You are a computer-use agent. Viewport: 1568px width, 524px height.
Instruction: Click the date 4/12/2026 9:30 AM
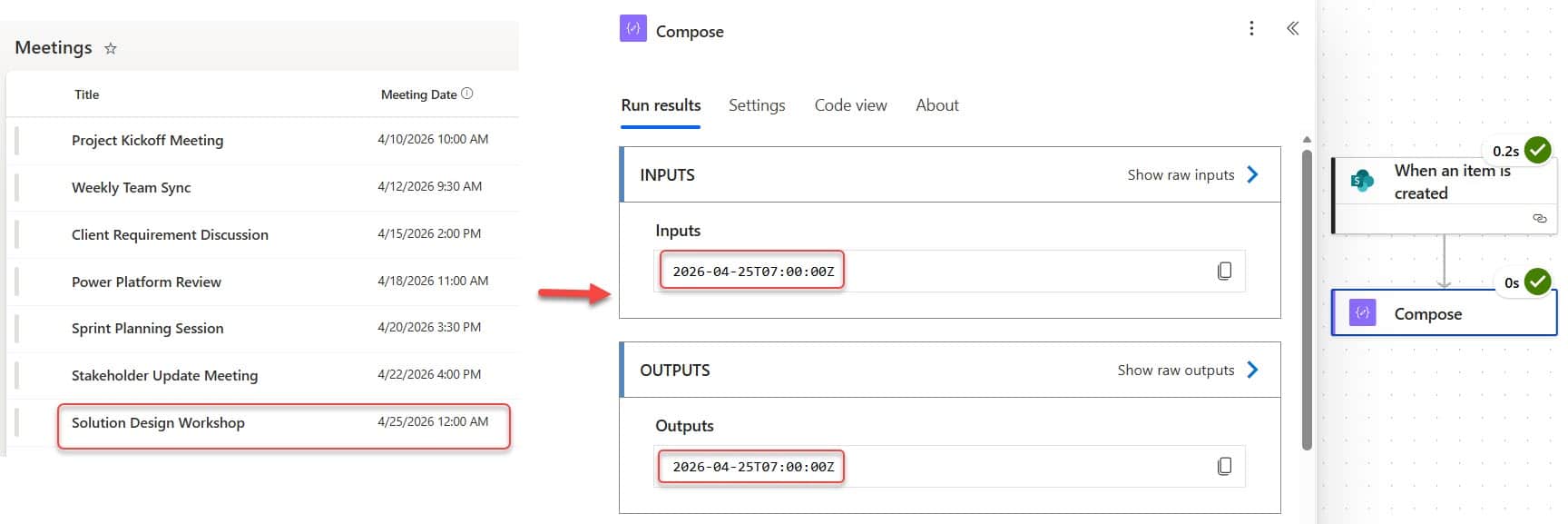click(429, 186)
